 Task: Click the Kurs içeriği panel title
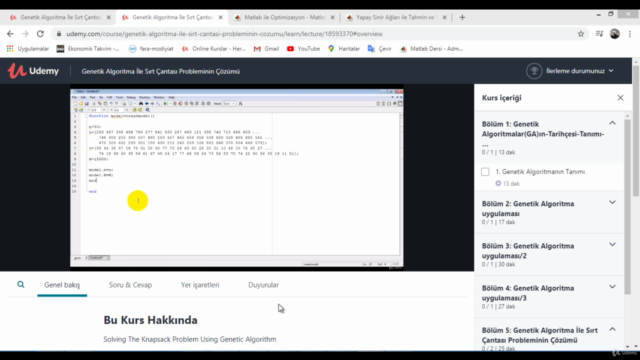point(502,98)
